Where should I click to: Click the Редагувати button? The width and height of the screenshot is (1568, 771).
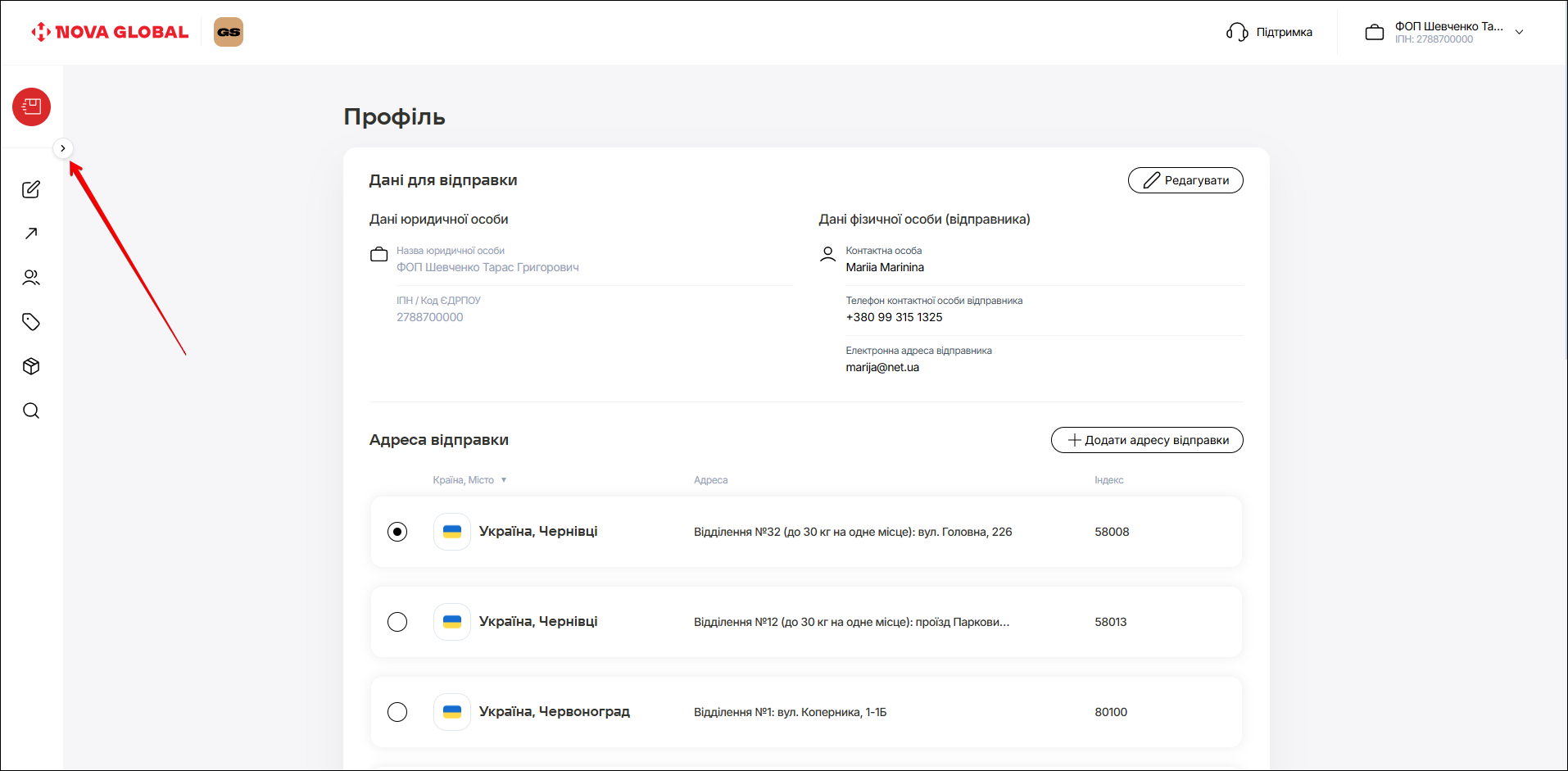coord(1185,180)
